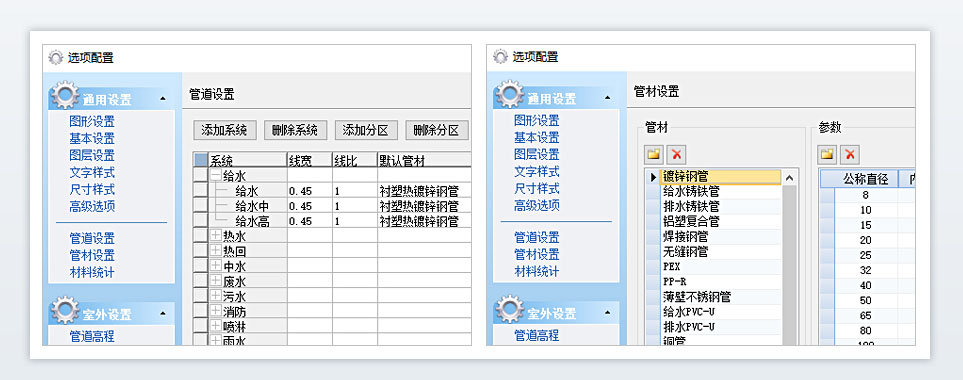Click 衬塑热镀锌钢管 cell in 给水中 row
The image size is (963, 380).
424,205
